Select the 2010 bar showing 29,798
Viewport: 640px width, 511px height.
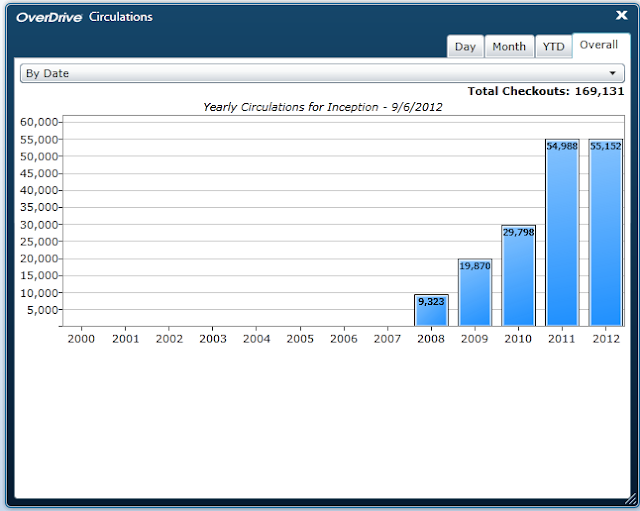pyautogui.click(x=518, y=275)
